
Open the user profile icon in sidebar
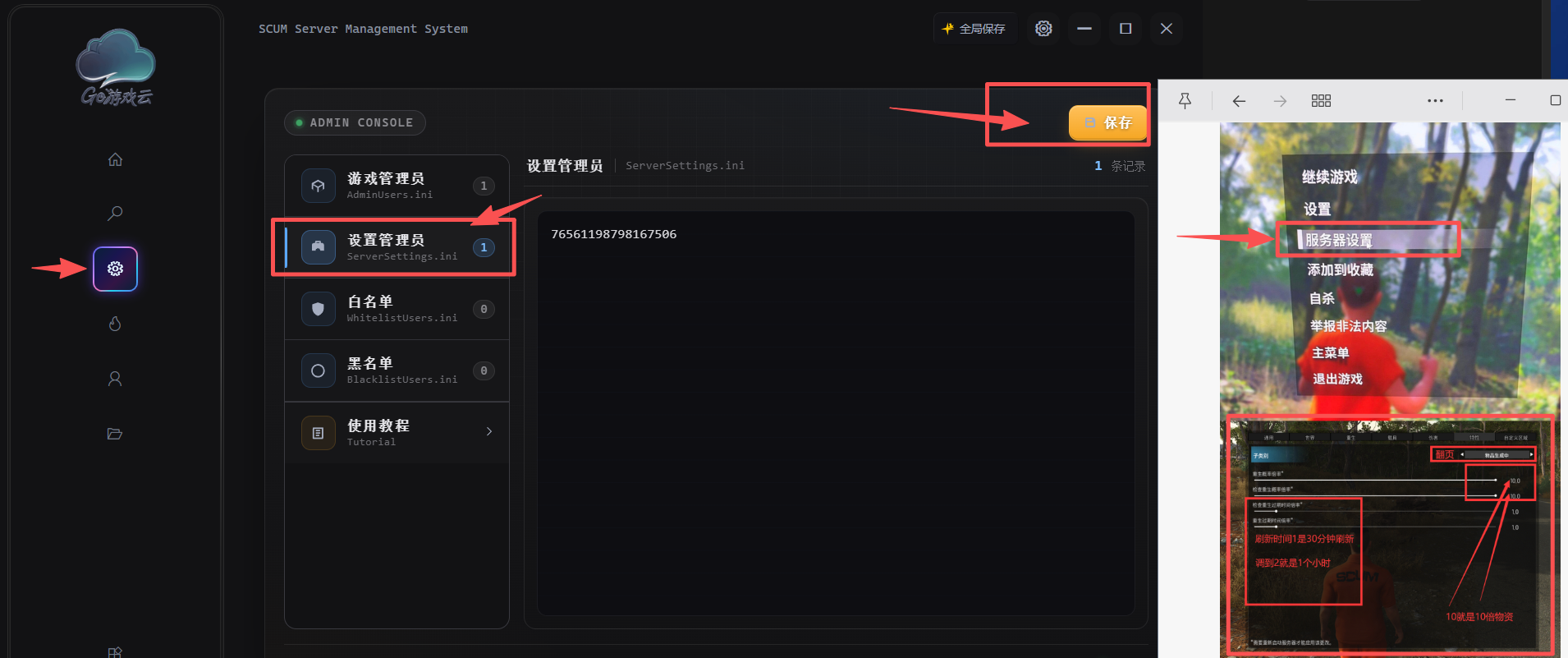[115, 379]
